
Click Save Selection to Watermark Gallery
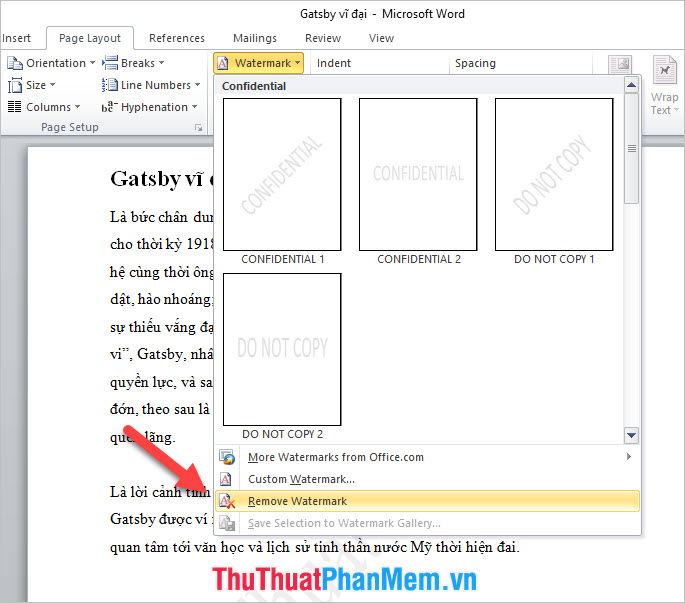428,523
